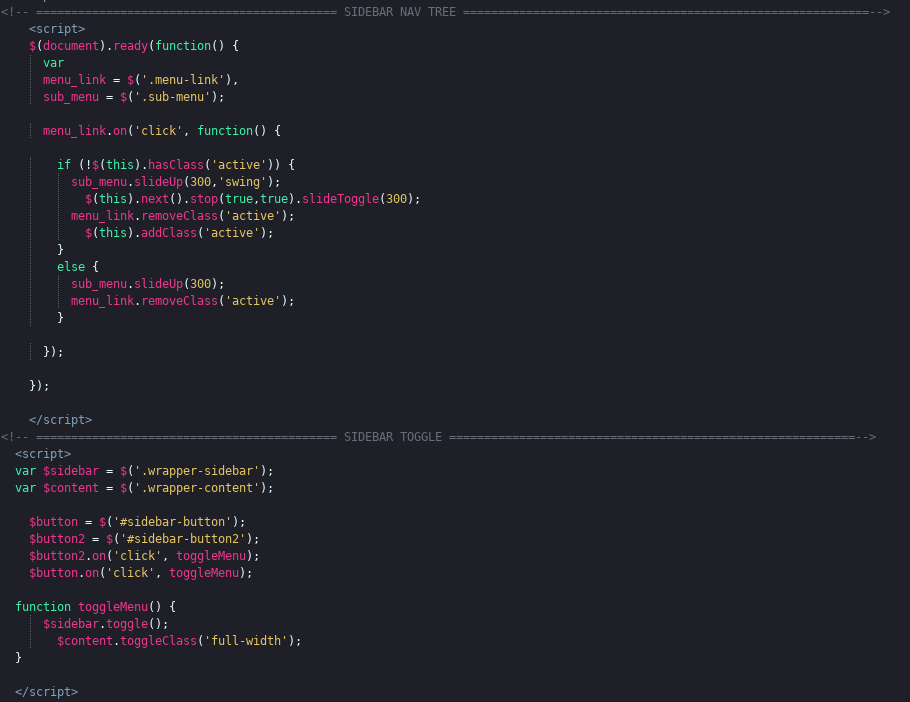Click the closing script tag above SIDEBAR TOGGLE
910x702 pixels.
pos(60,419)
